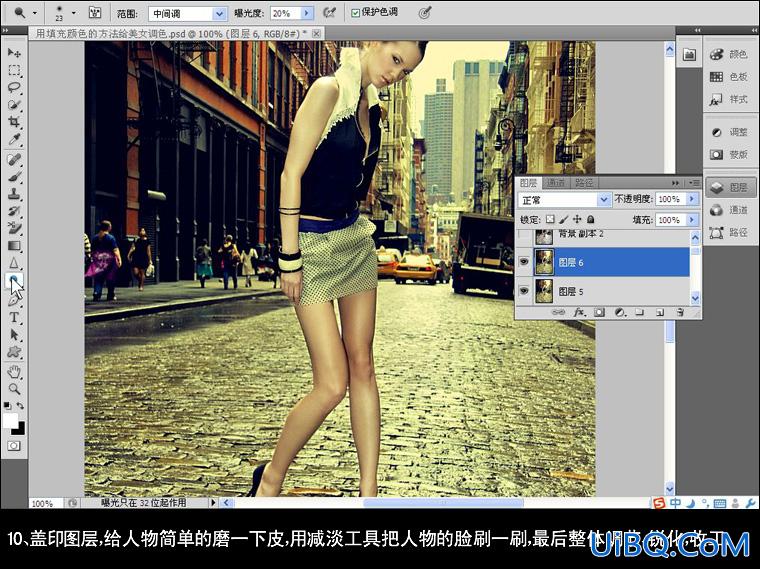Select the Custom Shape tool
The height and width of the screenshot is (569, 760).
pyautogui.click(x=14, y=352)
